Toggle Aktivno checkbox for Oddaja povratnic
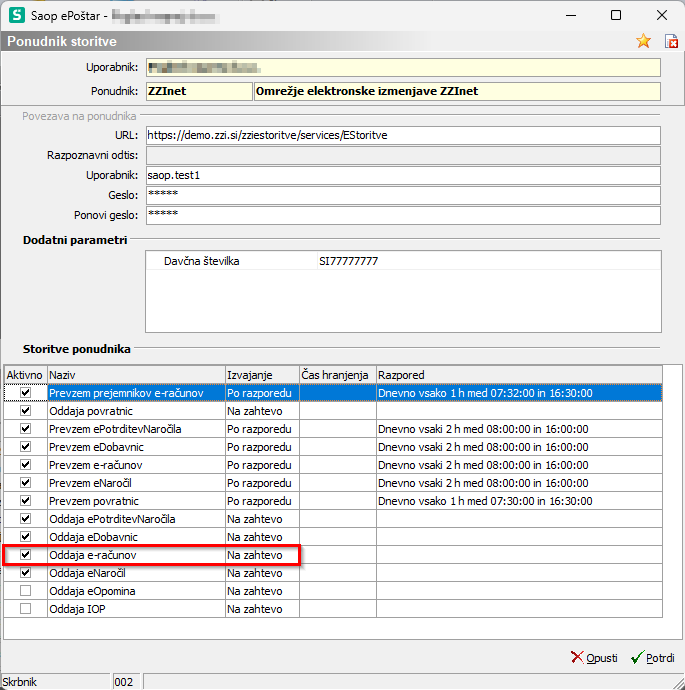Image resolution: width=685 pixels, height=690 pixels. coord(26,411)
